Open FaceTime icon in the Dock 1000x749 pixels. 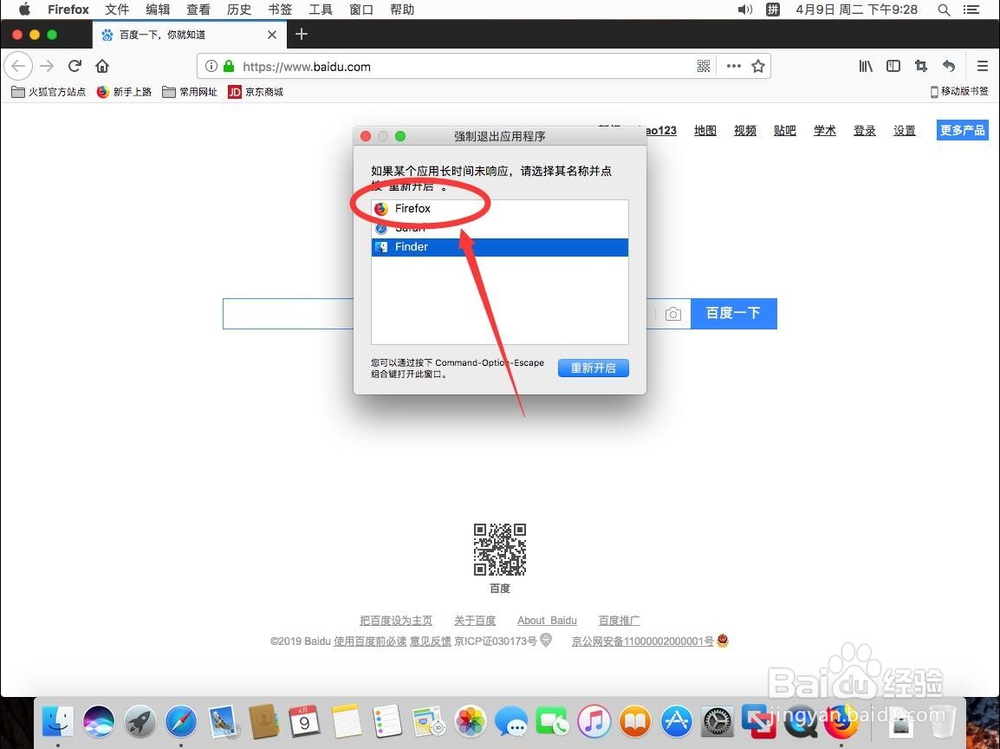point(552,722)
